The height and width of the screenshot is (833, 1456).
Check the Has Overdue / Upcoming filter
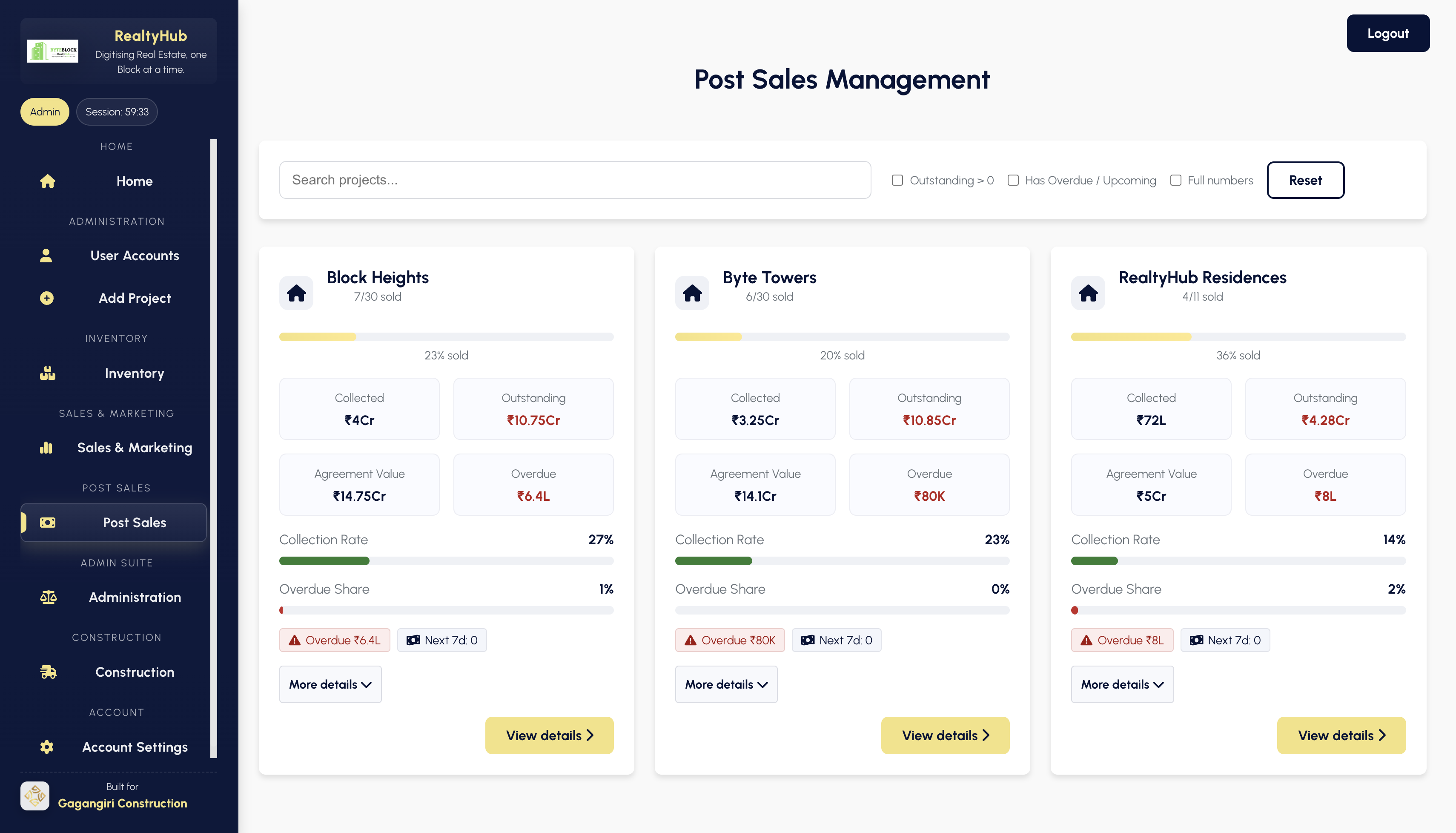point(1013,180)
